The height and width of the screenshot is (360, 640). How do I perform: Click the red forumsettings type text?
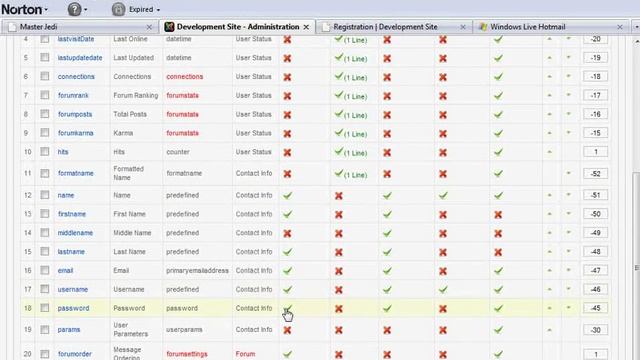187,354
